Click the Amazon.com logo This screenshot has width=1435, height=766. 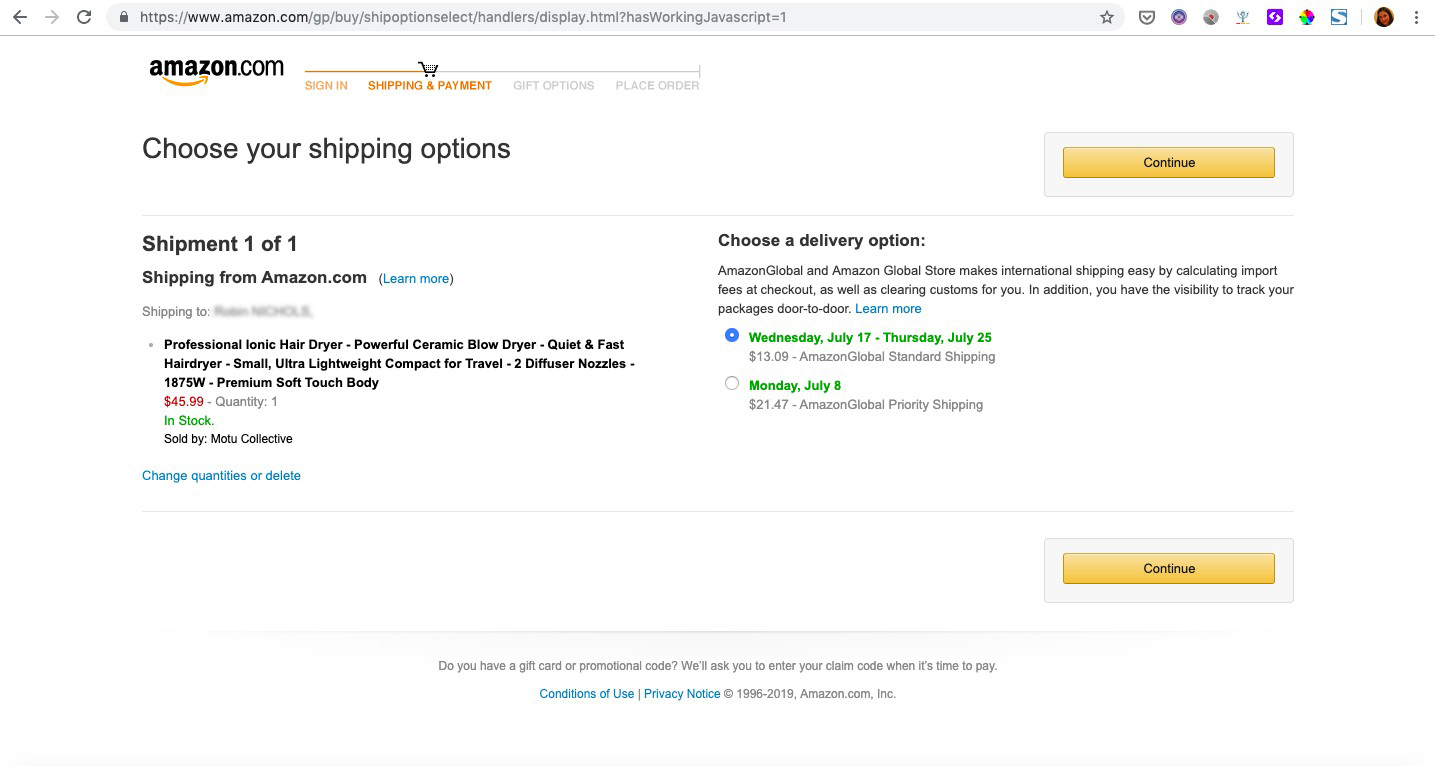point(216,72)
